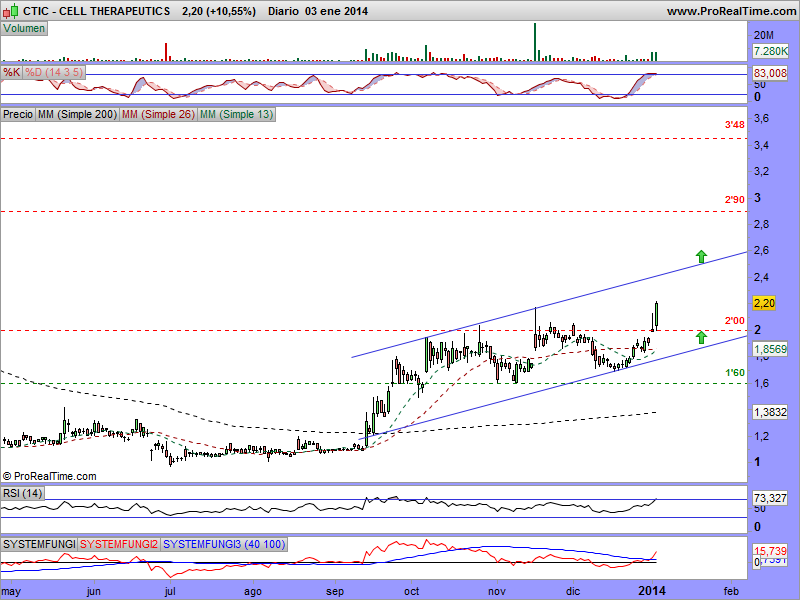This screenshot has height=600, width=800.
Task: Click the dic label on time axis
Action: 573,591
